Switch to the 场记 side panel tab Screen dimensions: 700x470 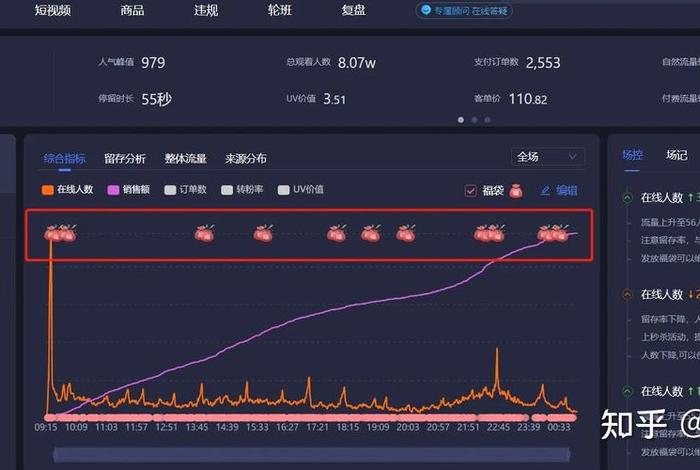[x=677, y=155]
